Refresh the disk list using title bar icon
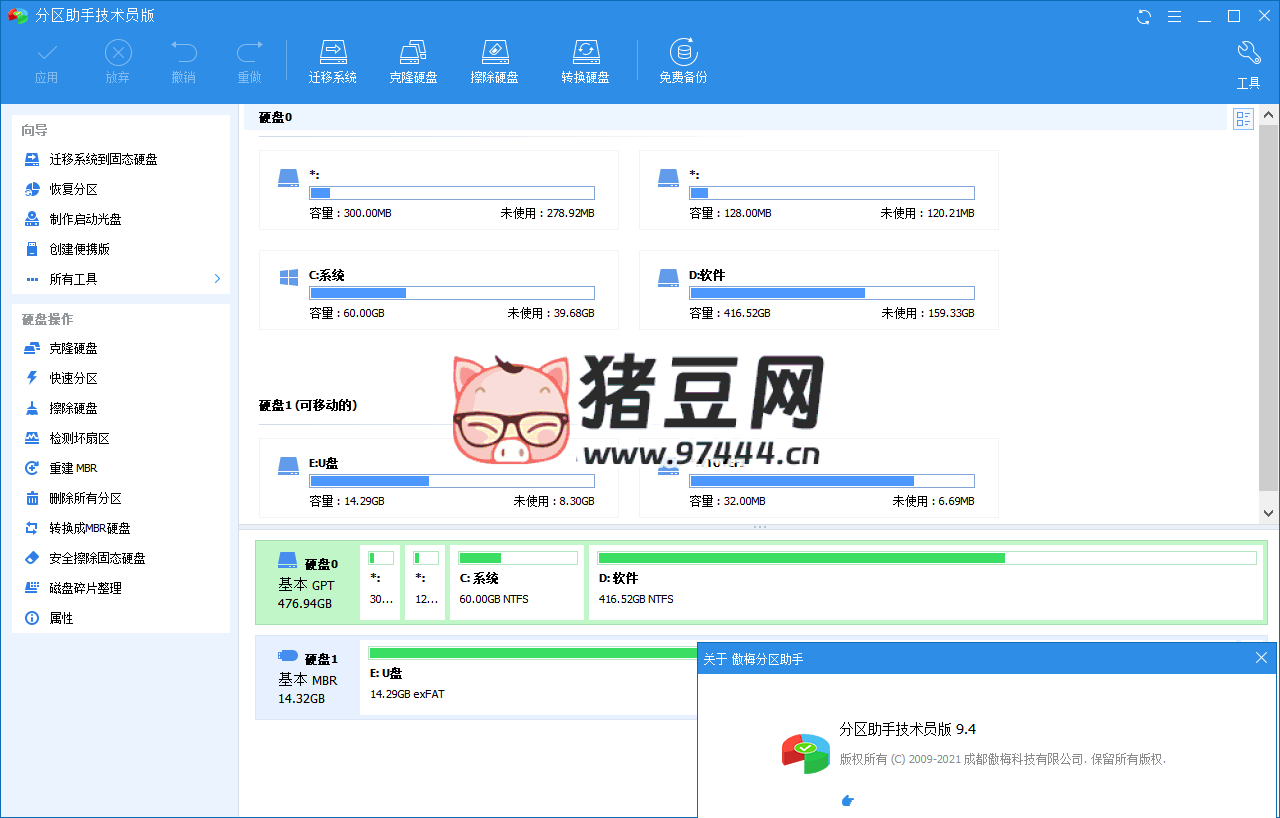Image resolution: width=1280 pixels, height=818 pixels. pyautogui.click(x=1143, y=16)
